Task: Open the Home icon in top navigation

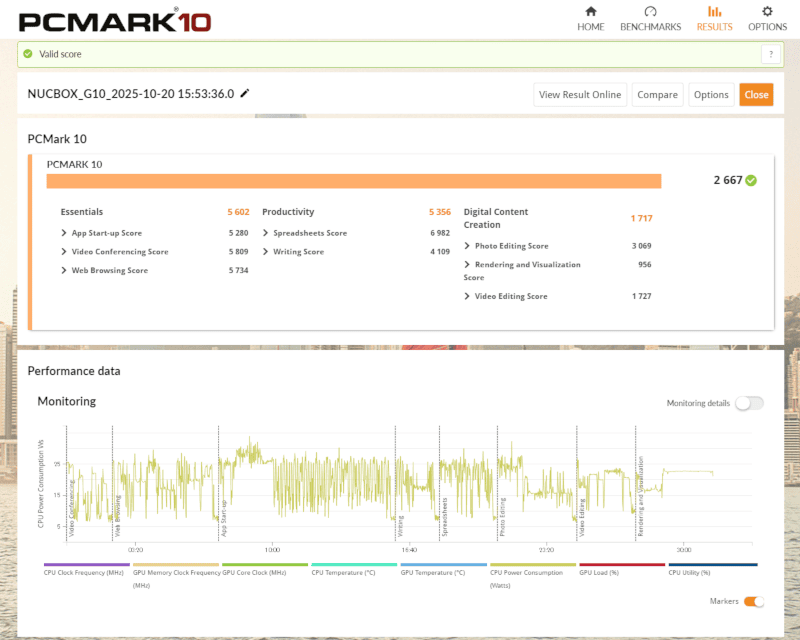Action: pyautogui.click(x=590, y=11)
